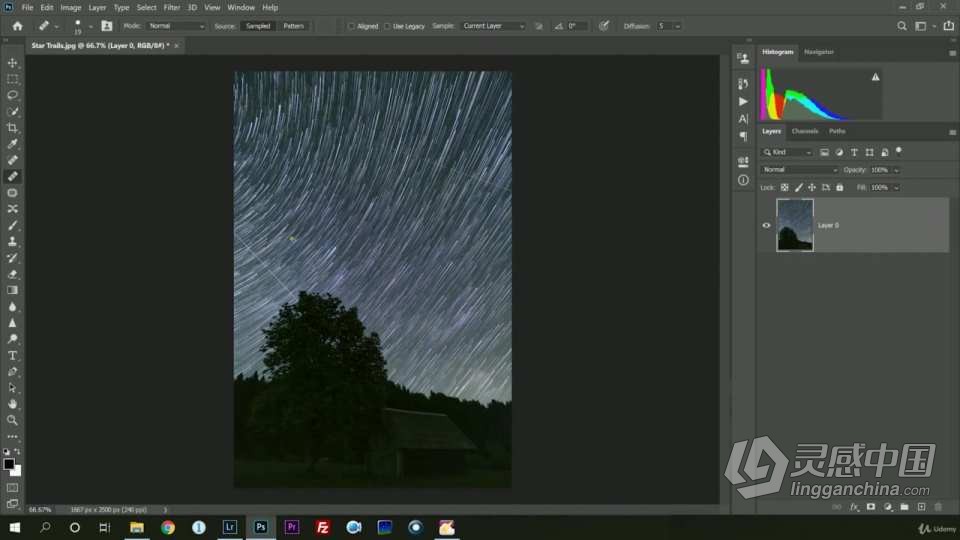The image size is (960, 540).
Task: Open the Filter menu
Action: click(171, 7)
